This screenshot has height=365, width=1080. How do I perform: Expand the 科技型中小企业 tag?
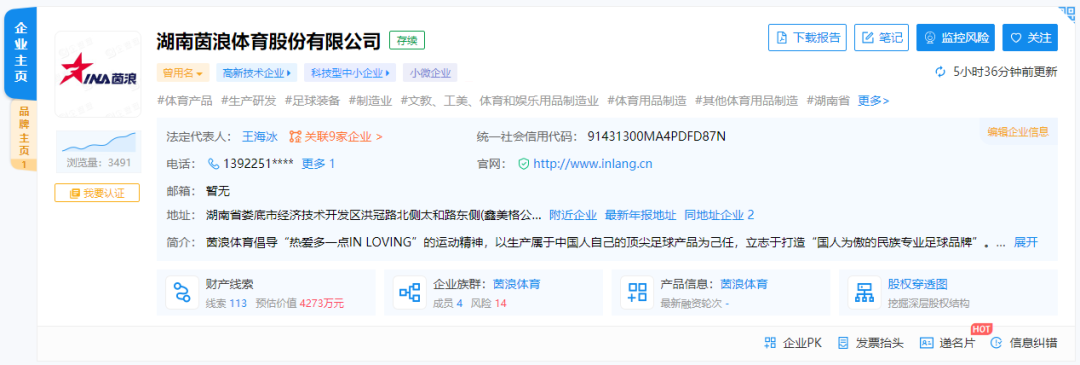click(350, 72)
